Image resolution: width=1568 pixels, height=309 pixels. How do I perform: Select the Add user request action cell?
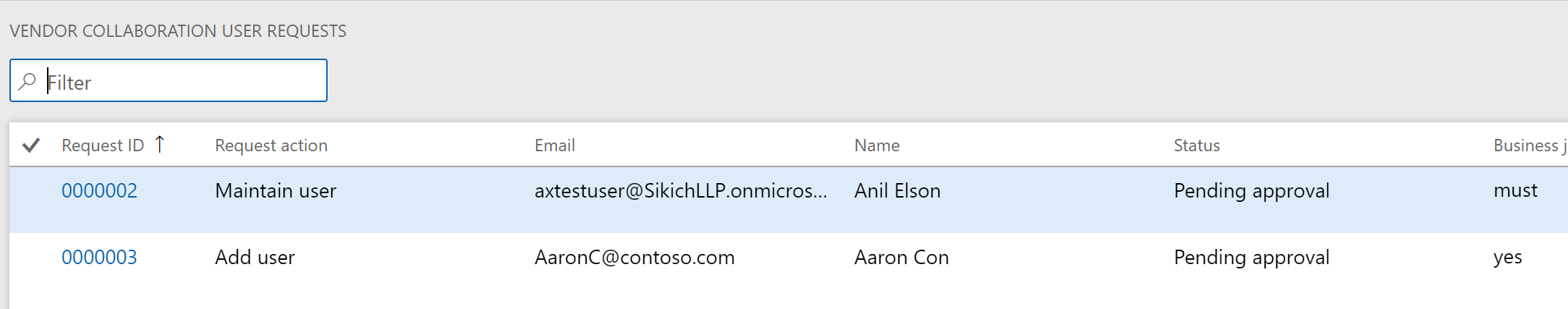(255, 258)
